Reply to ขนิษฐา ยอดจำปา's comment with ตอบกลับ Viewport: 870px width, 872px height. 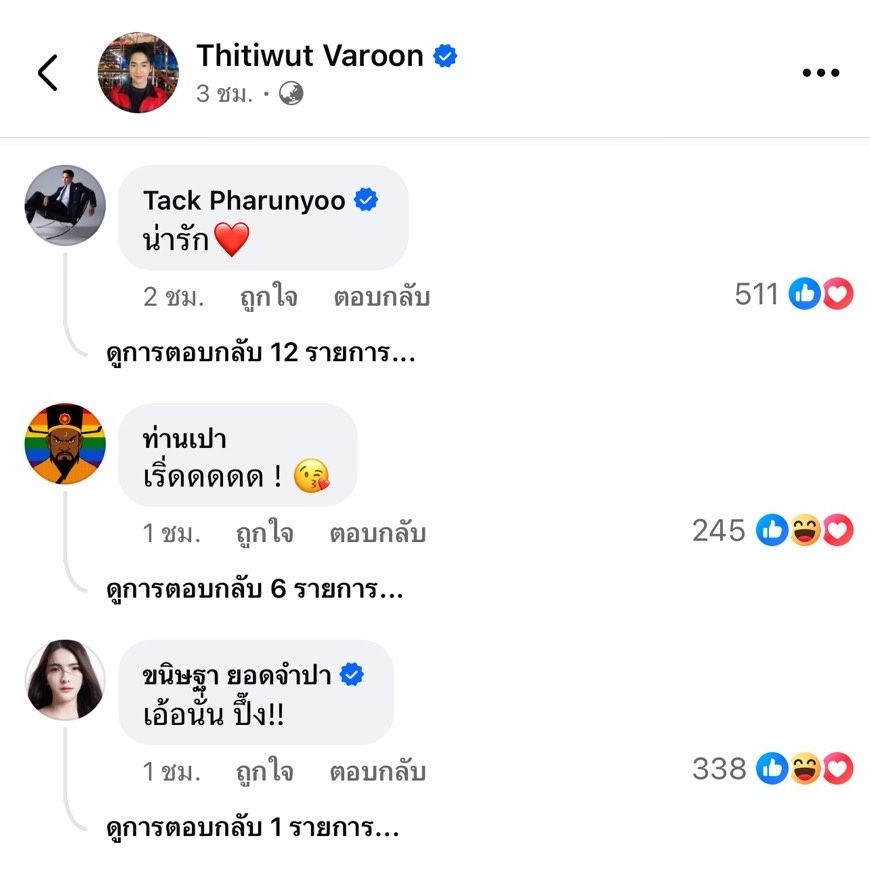[378, 771]
